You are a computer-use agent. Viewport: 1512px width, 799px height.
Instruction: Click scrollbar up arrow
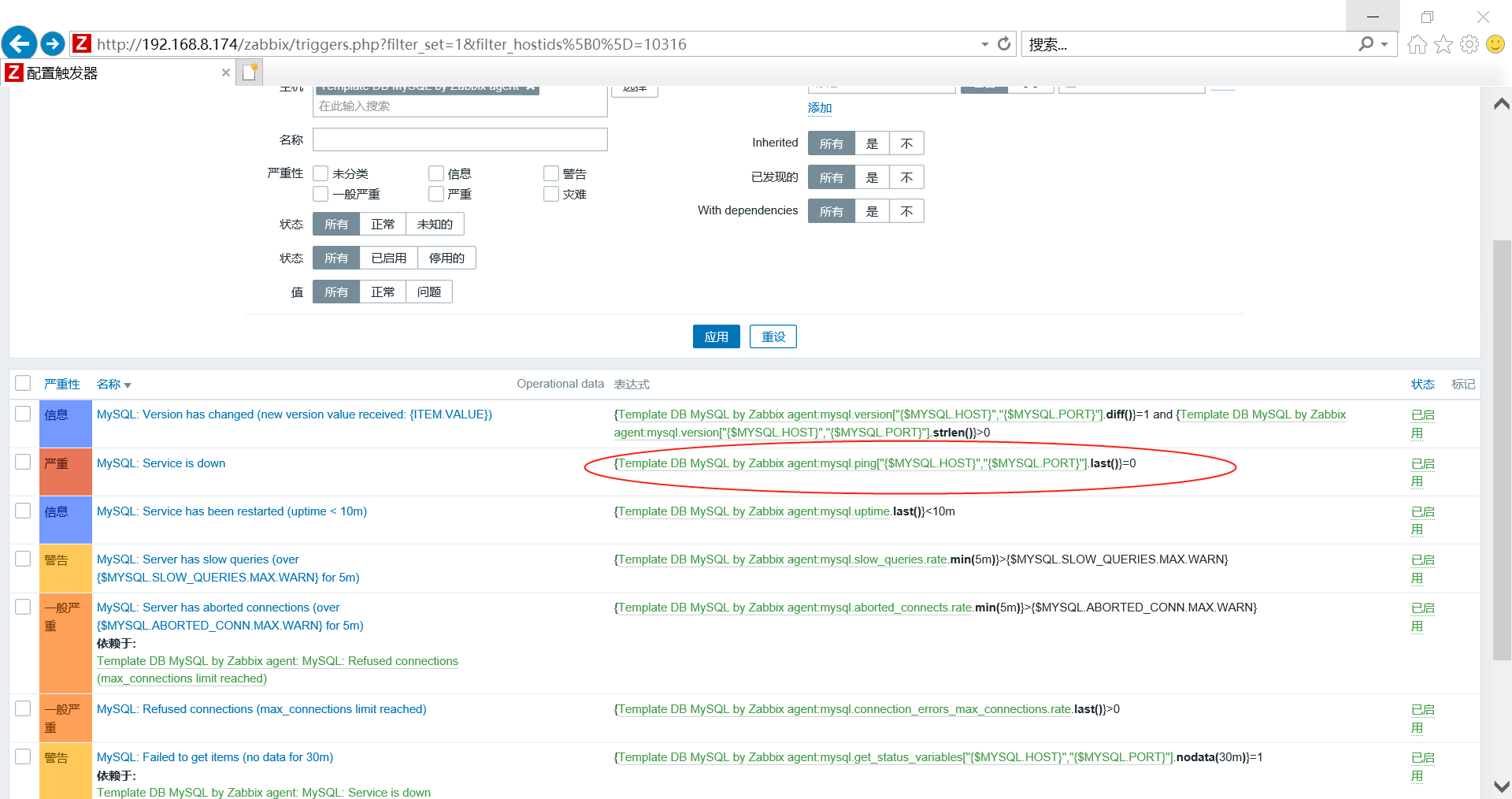[x=1502, y=104]
